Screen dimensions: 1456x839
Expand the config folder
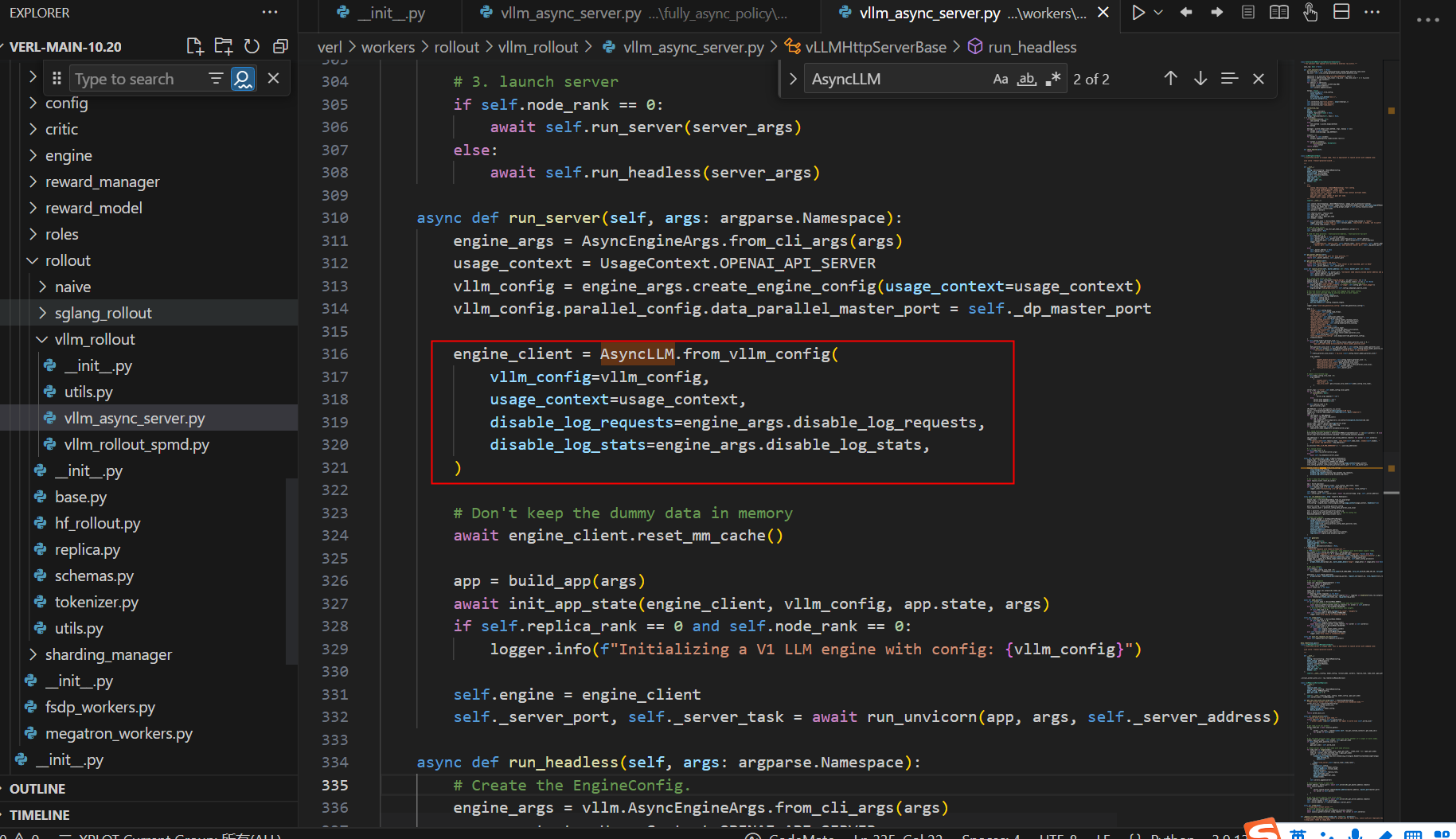33,103
